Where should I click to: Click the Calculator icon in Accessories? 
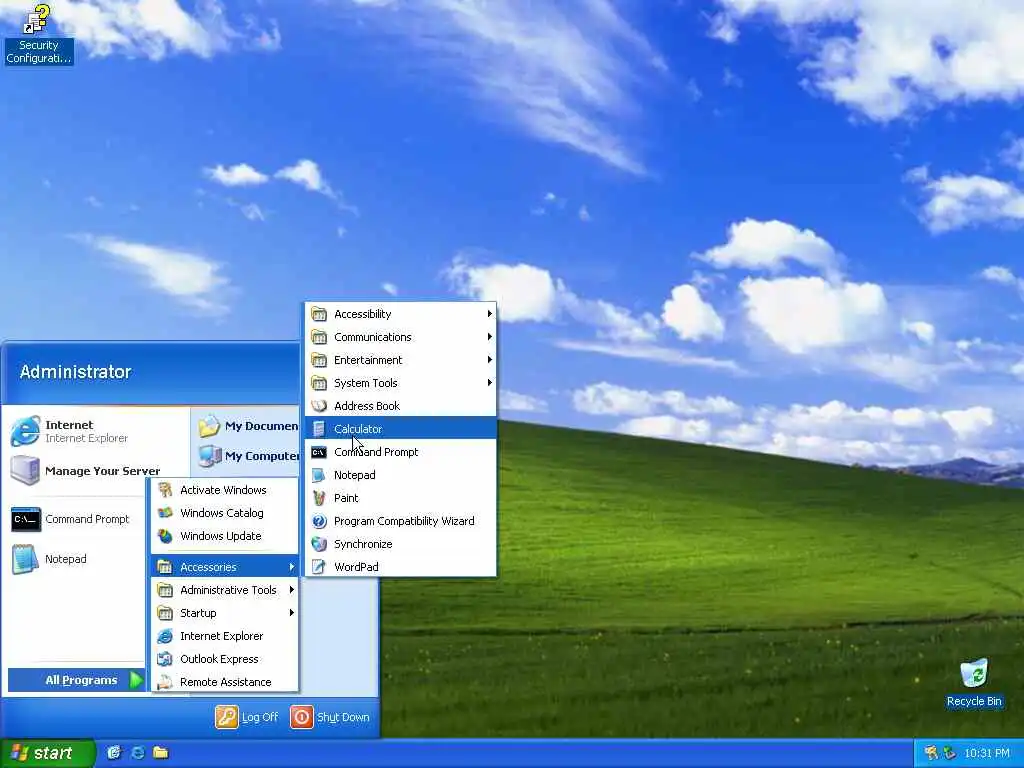(319, 429)
